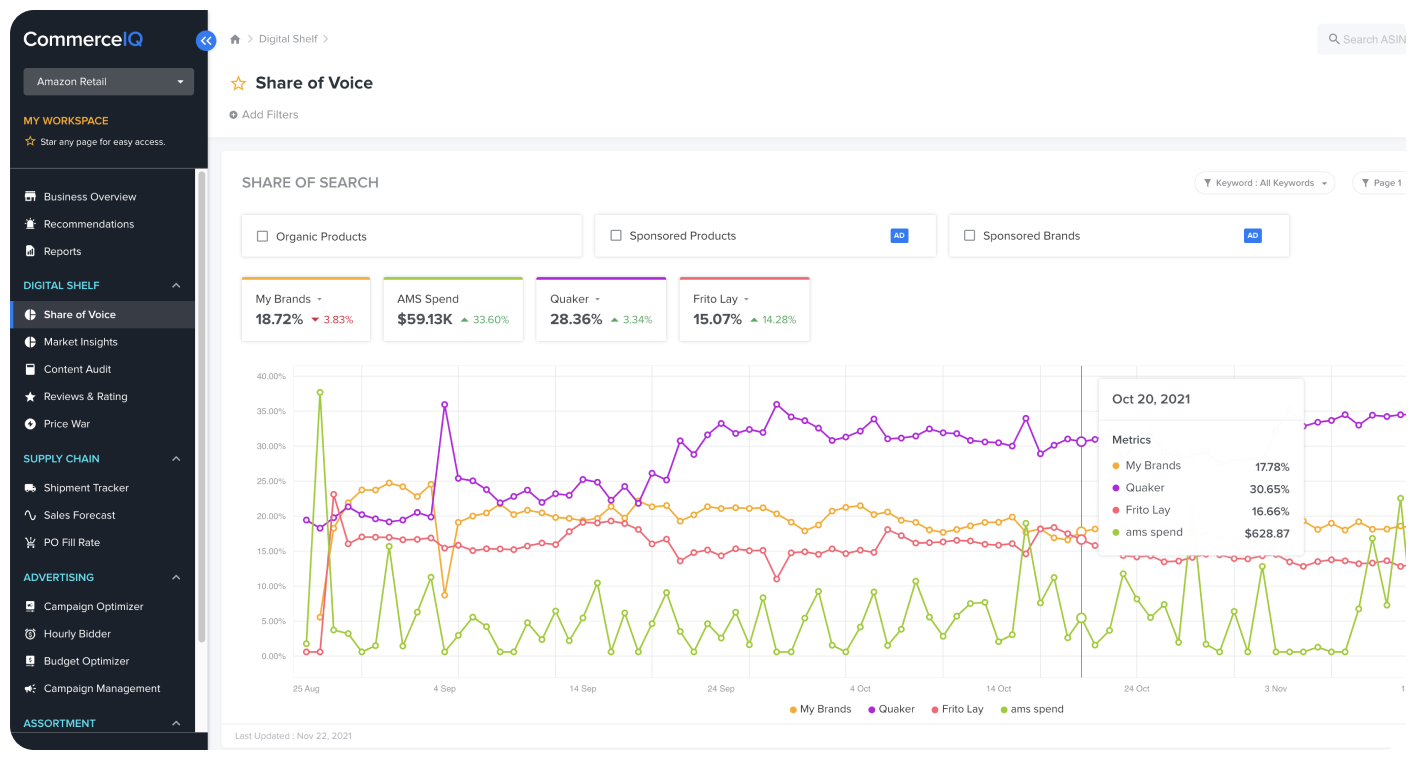This screenshot has height=760, width=1416.
Task: Click the Hourly Bidder clock icon
Action: (31, 634)
